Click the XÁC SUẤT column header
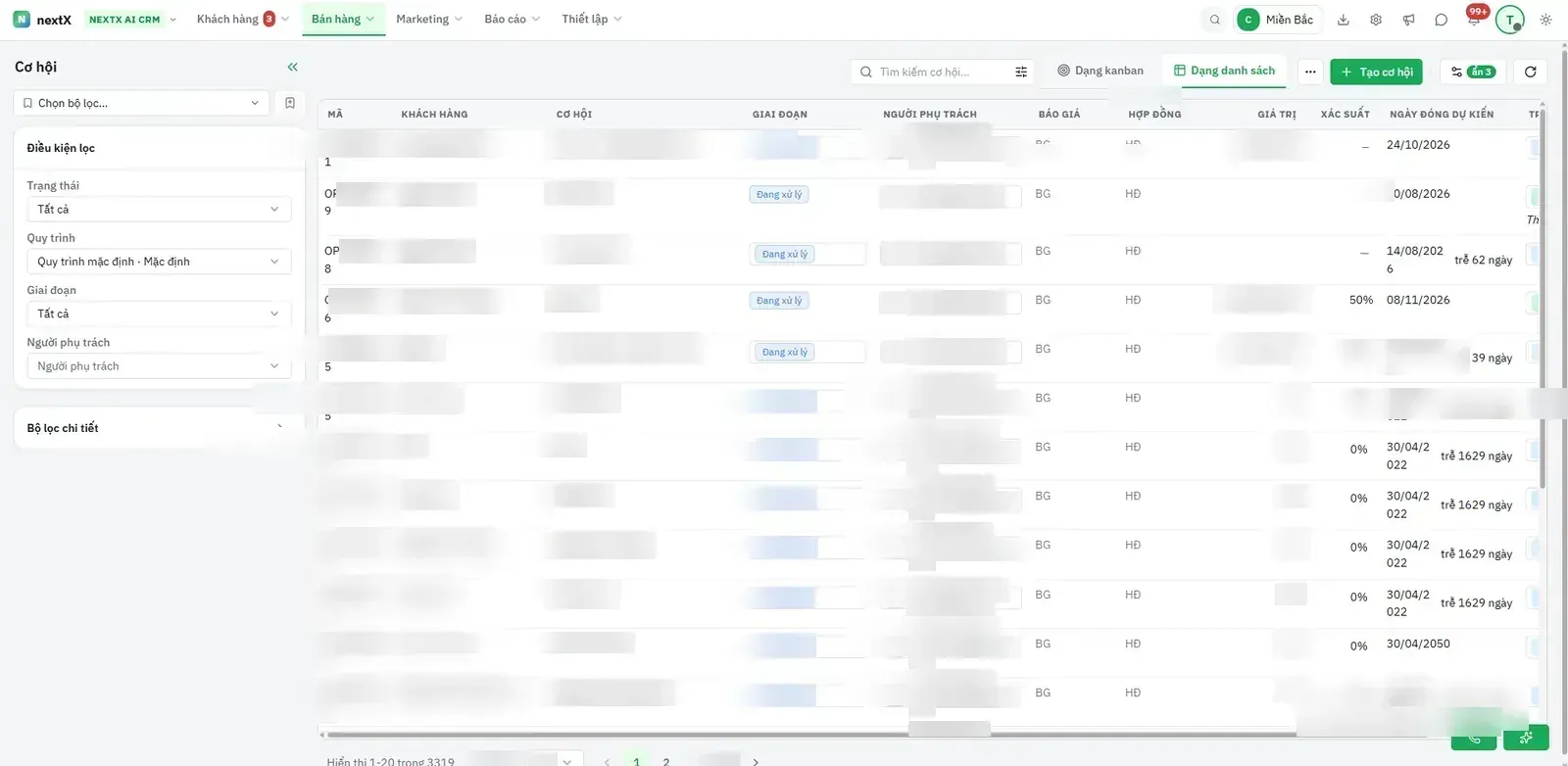 [1345, 114]
